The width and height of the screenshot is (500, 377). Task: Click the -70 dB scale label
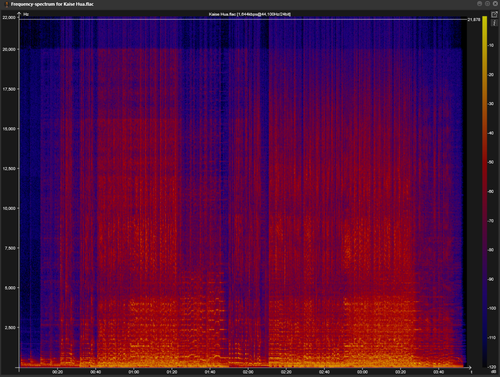pos(491,221)
